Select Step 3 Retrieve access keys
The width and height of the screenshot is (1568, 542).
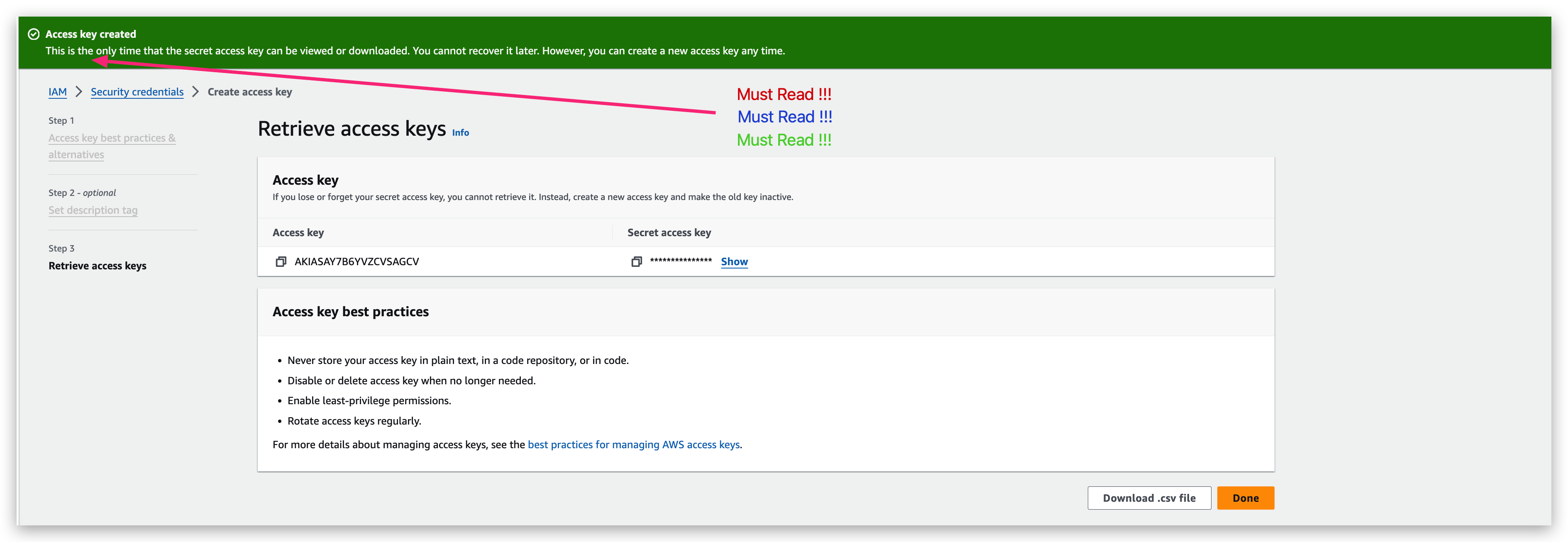point(97,266)
